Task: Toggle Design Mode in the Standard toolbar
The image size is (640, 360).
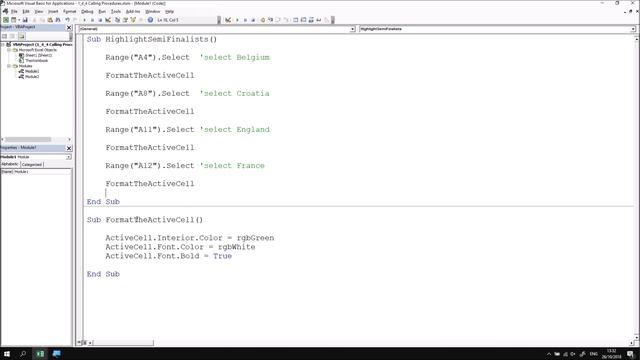Action: point(108,20)
